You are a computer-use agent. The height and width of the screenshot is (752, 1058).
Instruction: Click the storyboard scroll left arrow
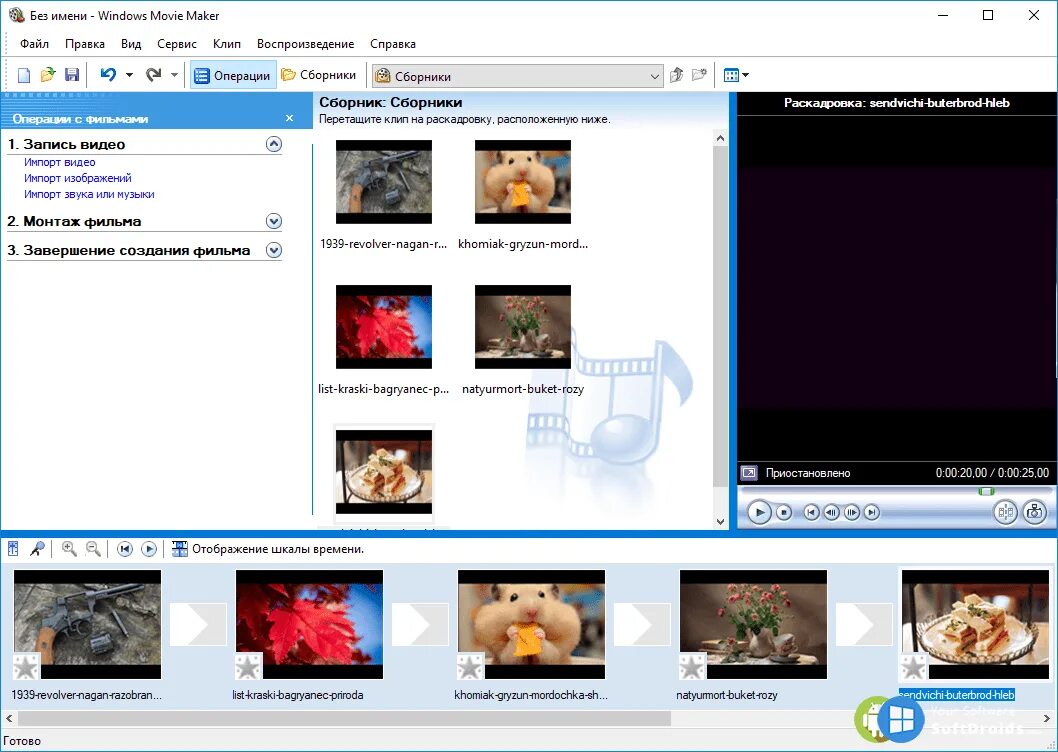9,718
